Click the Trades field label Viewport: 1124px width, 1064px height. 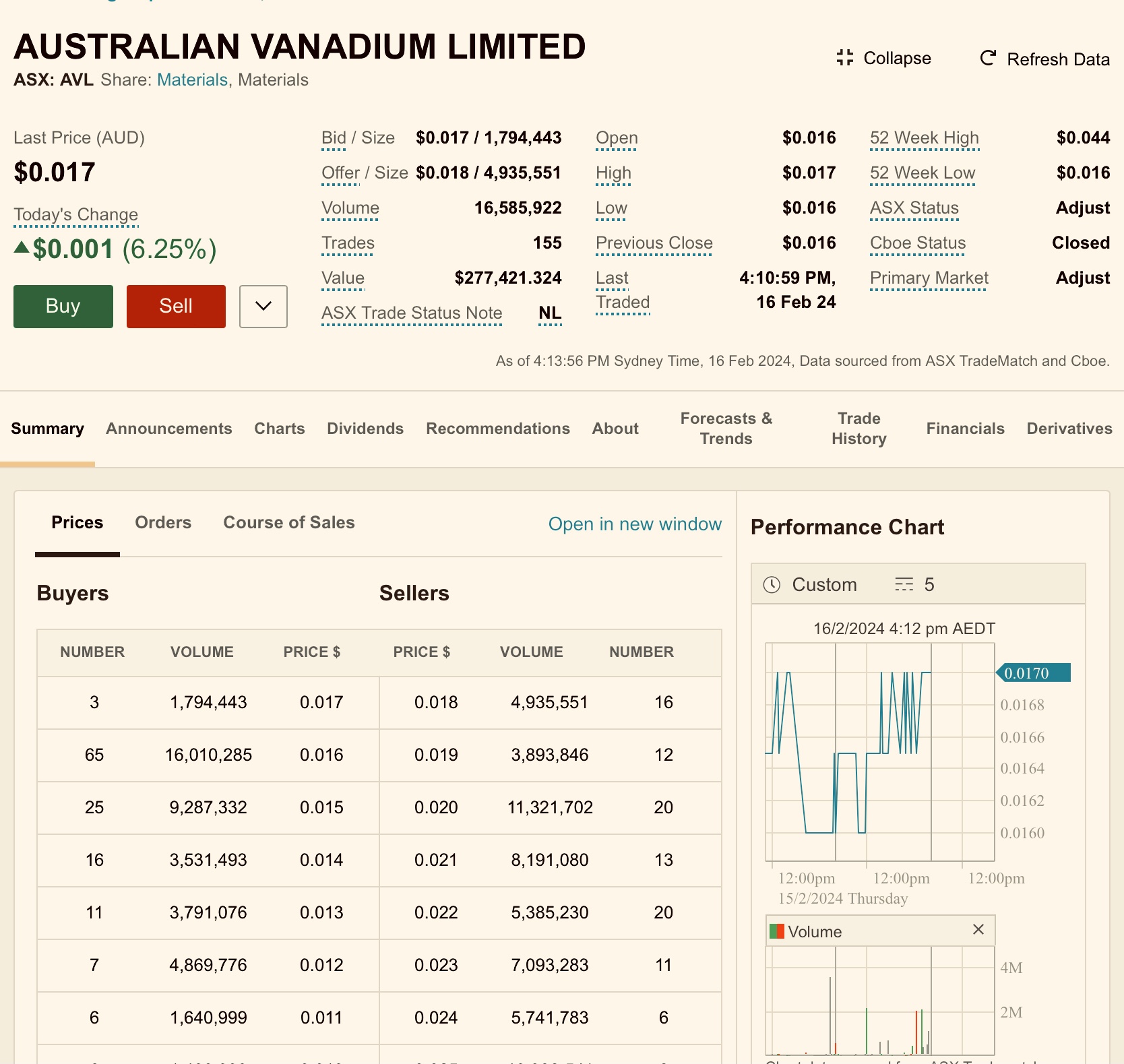pos(348,243)
